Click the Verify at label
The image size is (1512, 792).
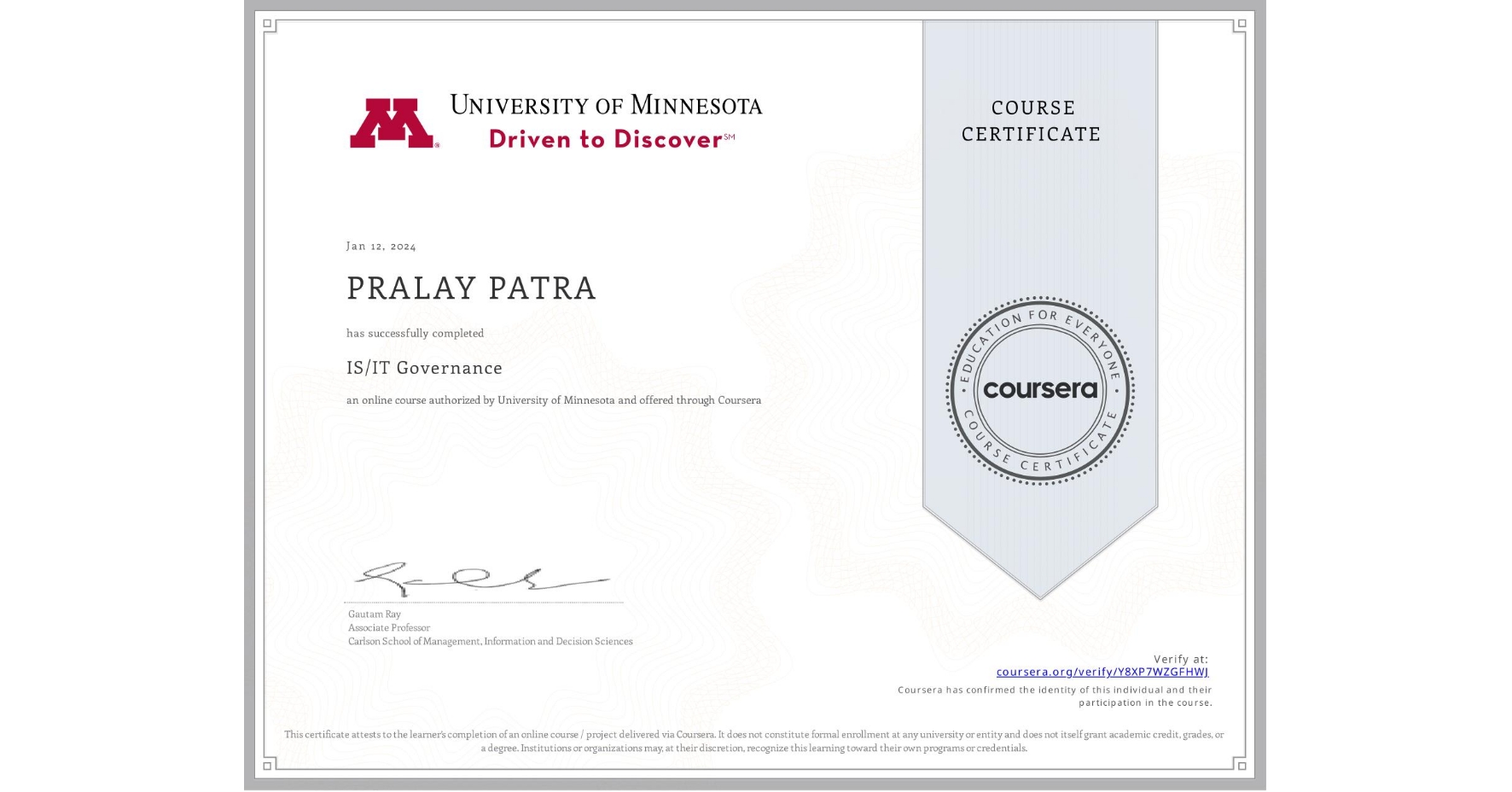(x=1181, y=657)
